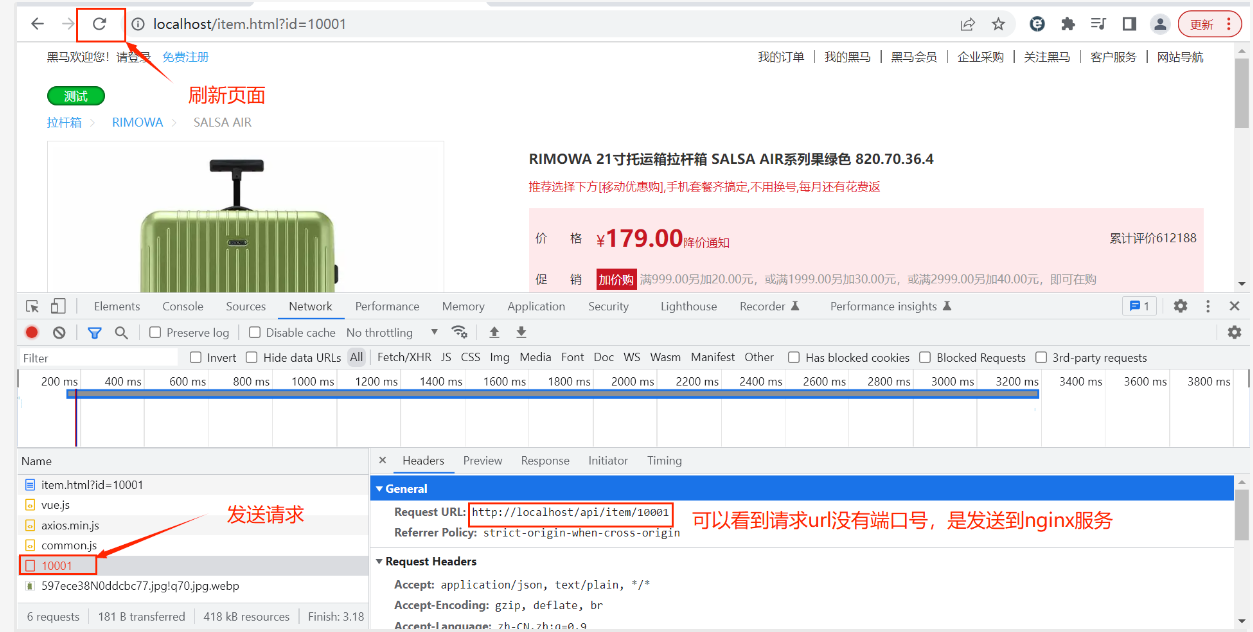Open DevTools settings gear

click(x=1180, y=306)
